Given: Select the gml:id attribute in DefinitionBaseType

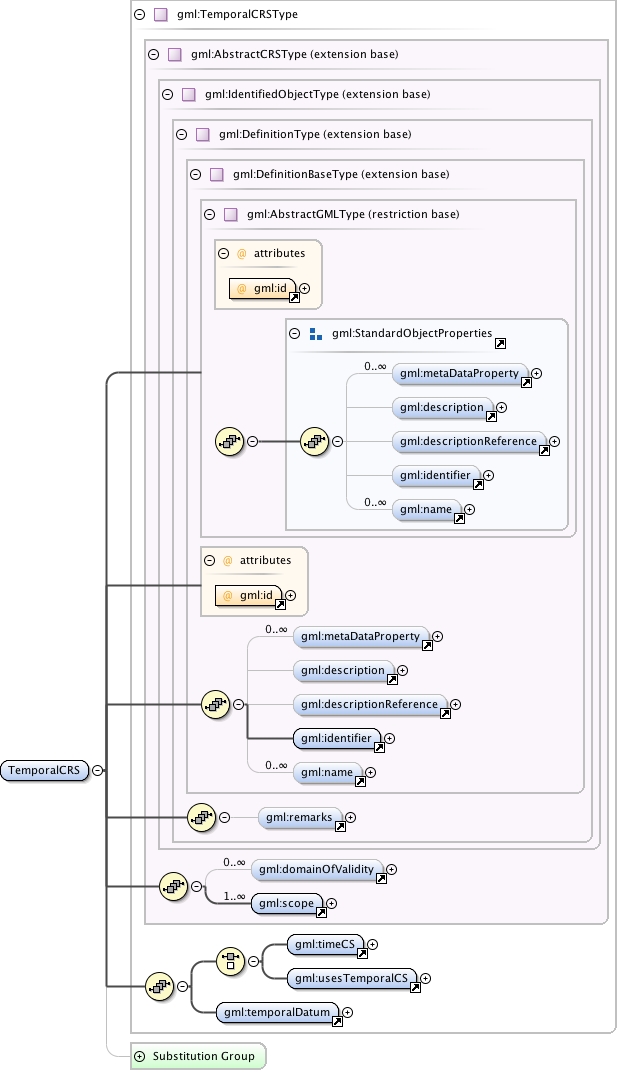Looking at the screenshot, I should [249, 595].
